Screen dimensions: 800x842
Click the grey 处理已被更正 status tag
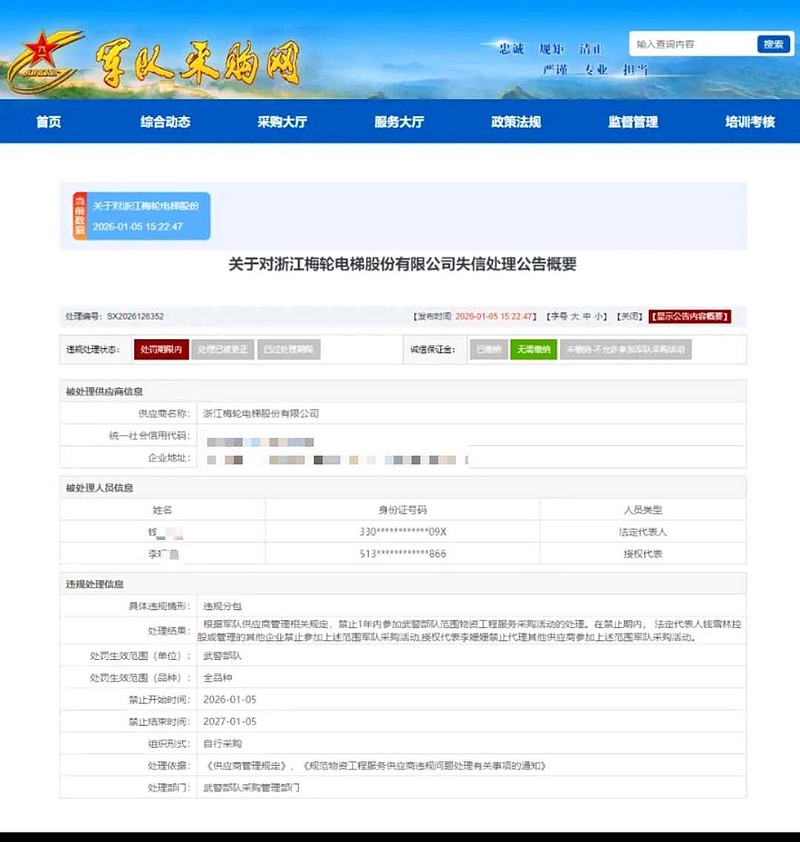[223, 350]
